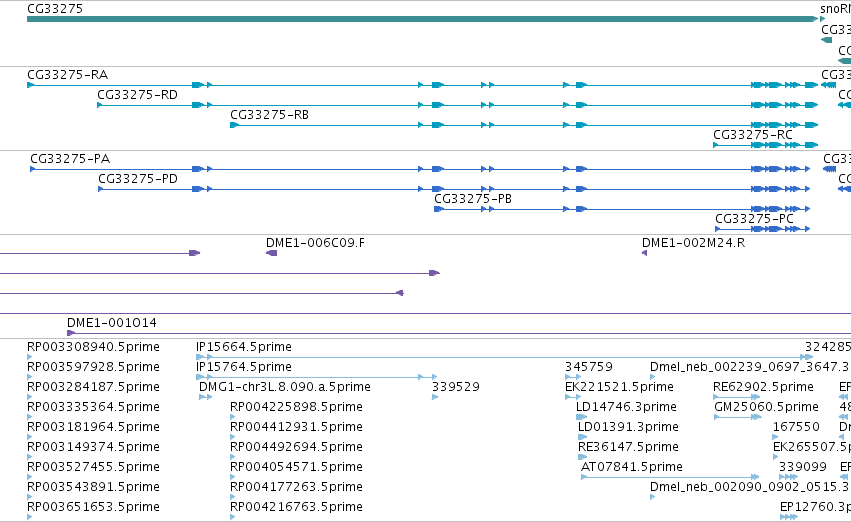851x522 pixels.
Task: Click the RP003308940.5prime EST label
Action: point(93,347)
